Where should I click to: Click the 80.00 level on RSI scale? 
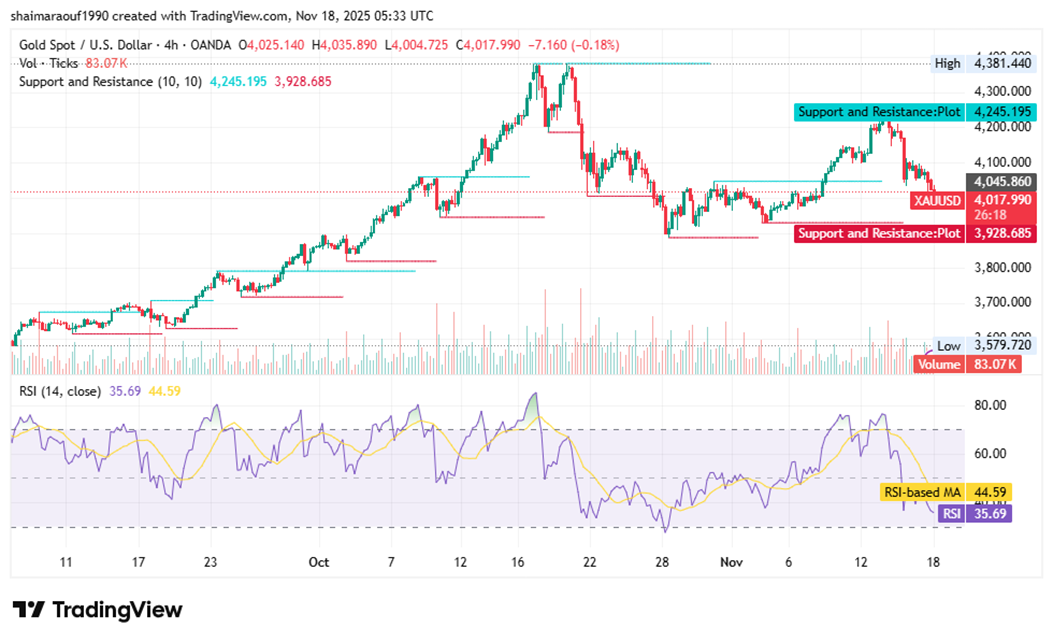(x=987, y=405)
